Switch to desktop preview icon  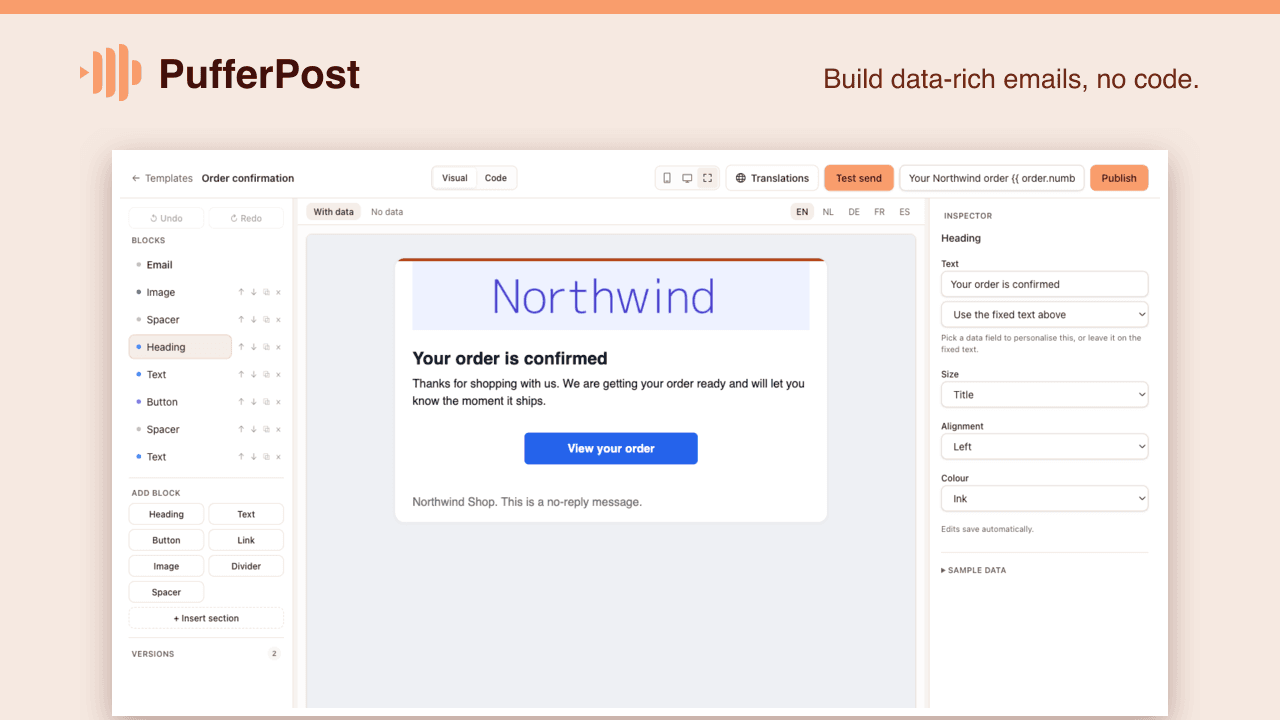(687, 178)
